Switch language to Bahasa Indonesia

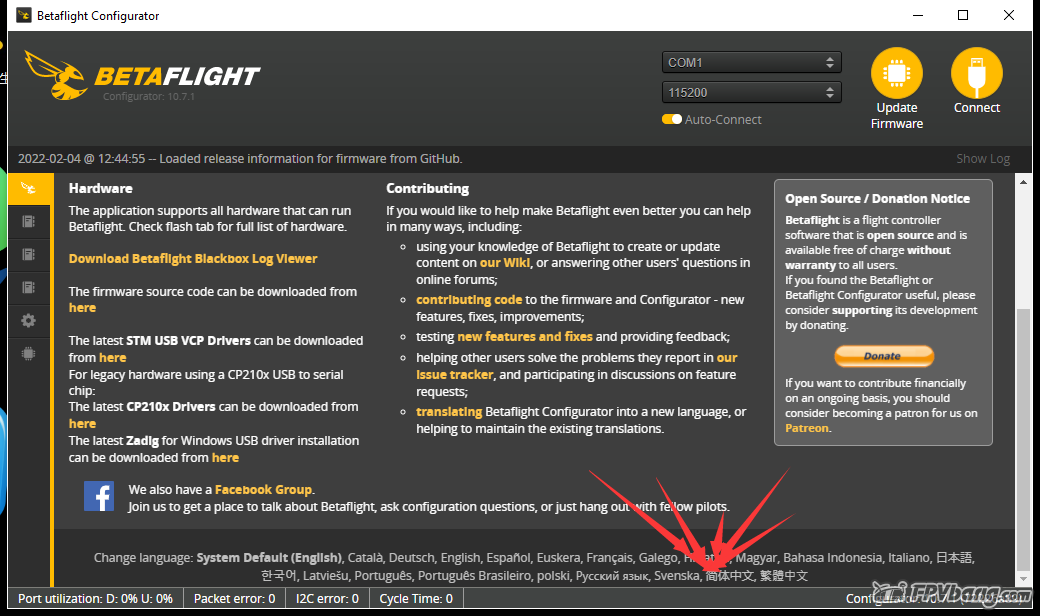click(x=832, y=558)
